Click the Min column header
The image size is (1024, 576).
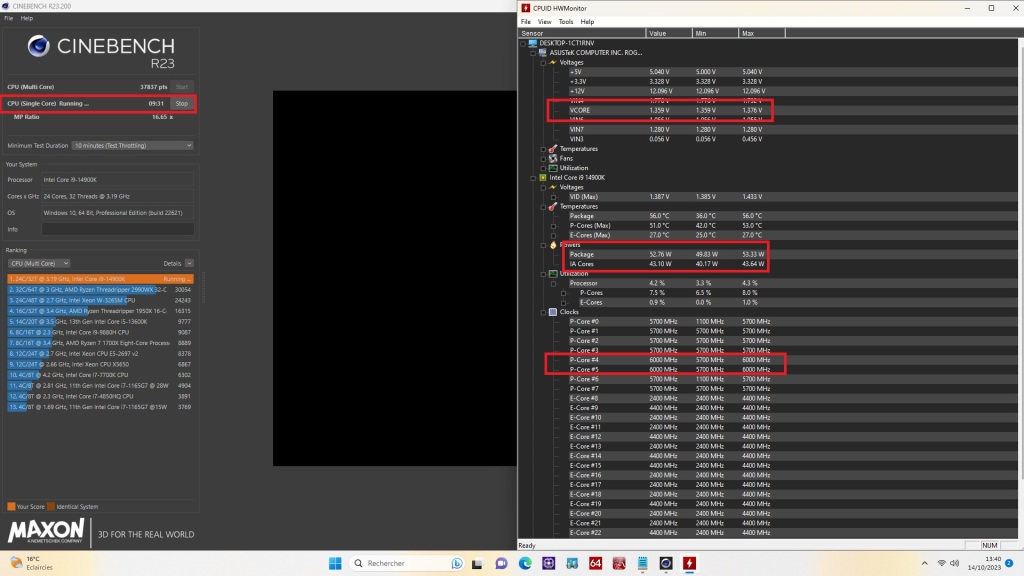tap(716, 33)
